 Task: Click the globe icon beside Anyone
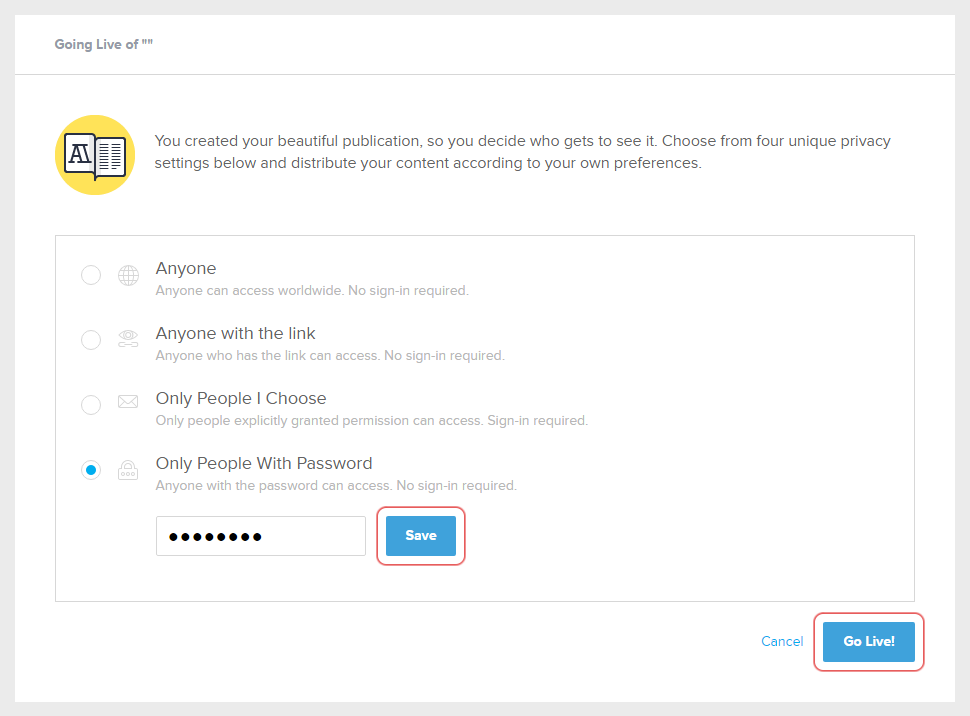pos(128,276)
